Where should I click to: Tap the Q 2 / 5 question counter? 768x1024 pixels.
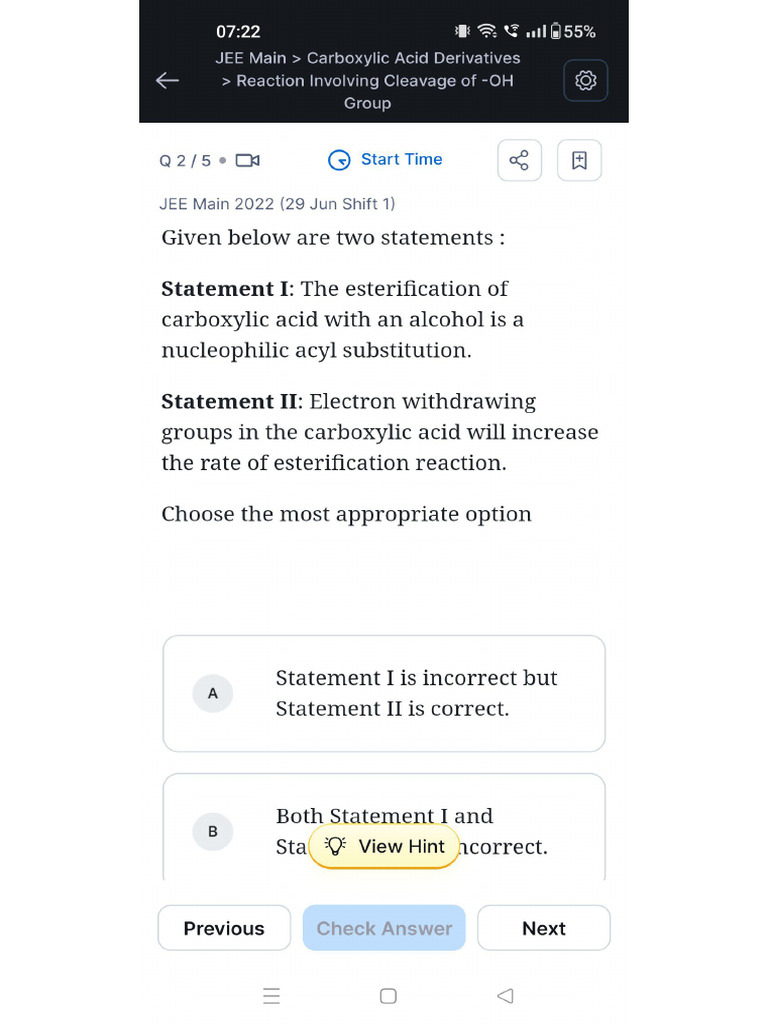tap(185, 160)
